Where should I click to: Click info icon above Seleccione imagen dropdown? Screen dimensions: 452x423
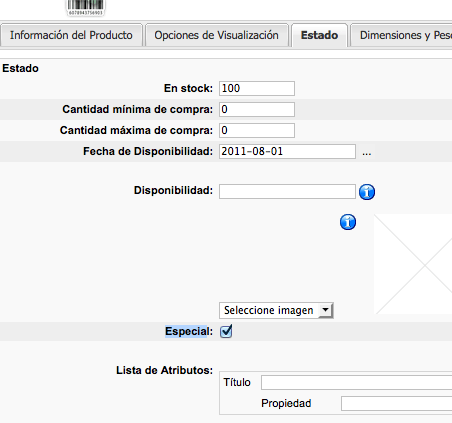click(348, 222)
